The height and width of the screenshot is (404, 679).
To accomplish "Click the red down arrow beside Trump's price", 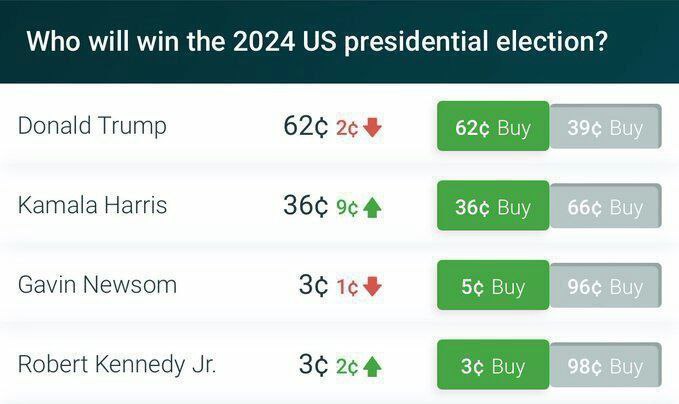I will coord(372,128).
